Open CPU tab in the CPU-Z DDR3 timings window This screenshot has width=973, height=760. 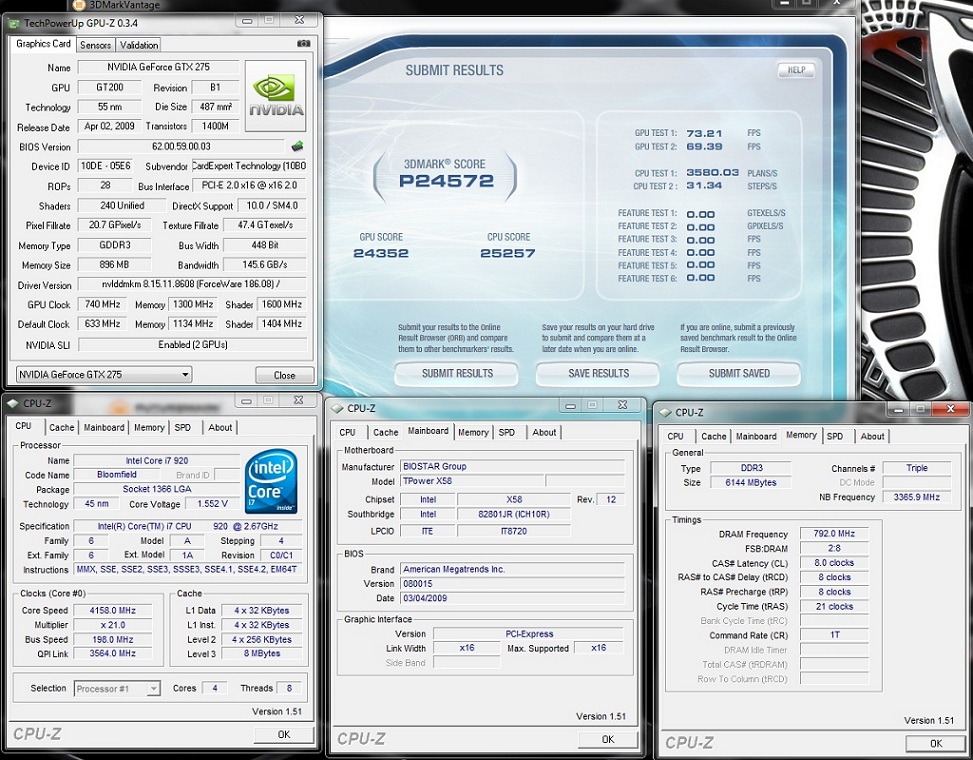click(x=675, y=436)
